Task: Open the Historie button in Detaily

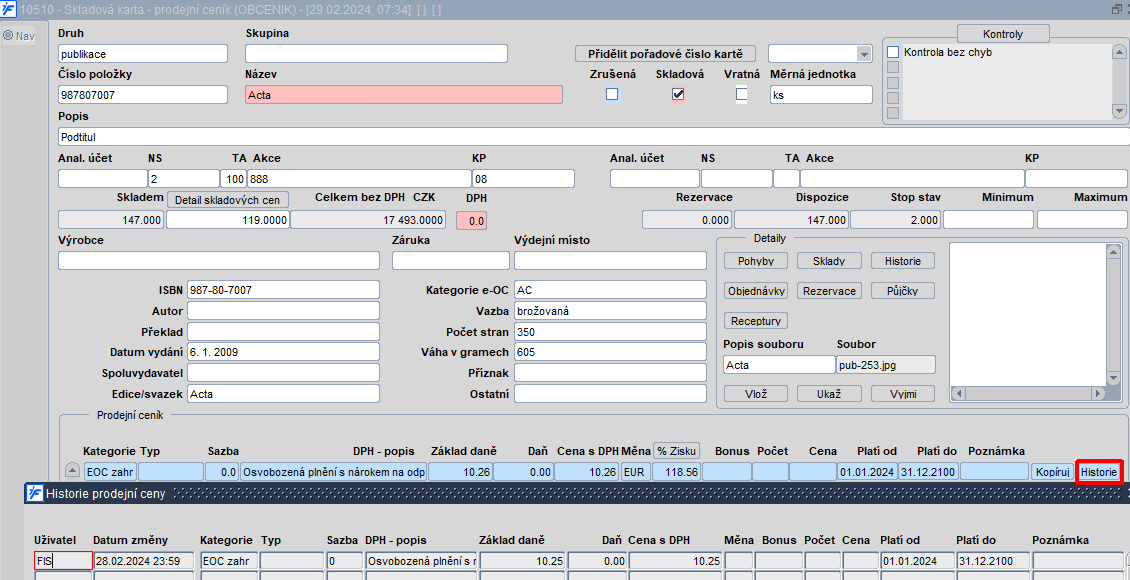Action: pyautogui.click(x=903, y=261)
